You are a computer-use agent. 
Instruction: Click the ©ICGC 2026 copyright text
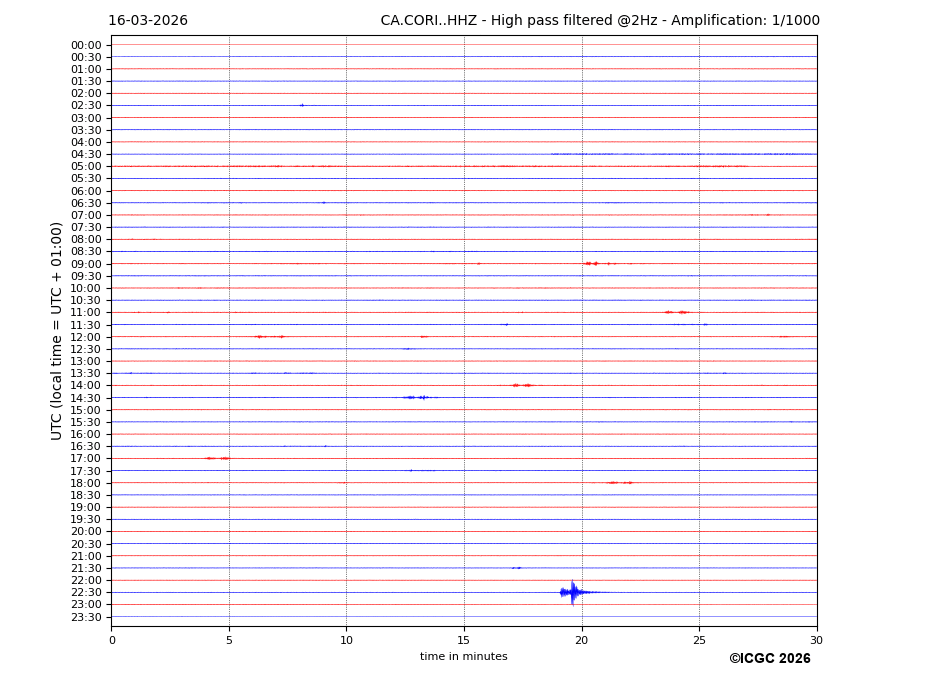769,658
